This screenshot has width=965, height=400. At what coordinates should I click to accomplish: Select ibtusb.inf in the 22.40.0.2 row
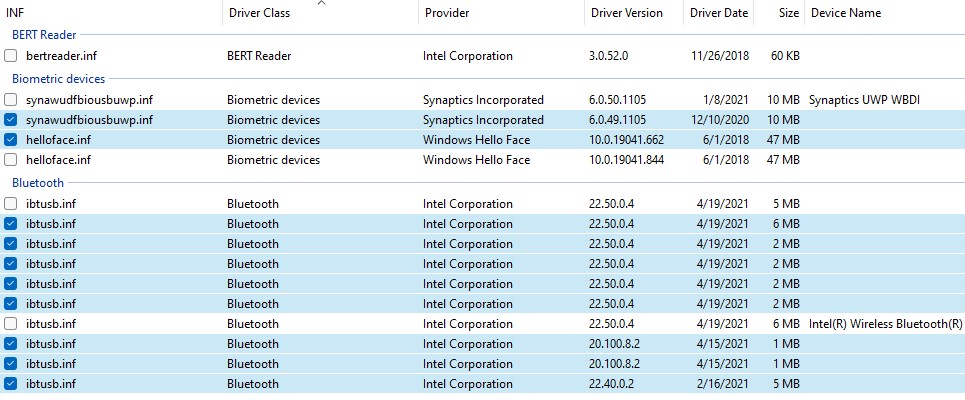51,384
